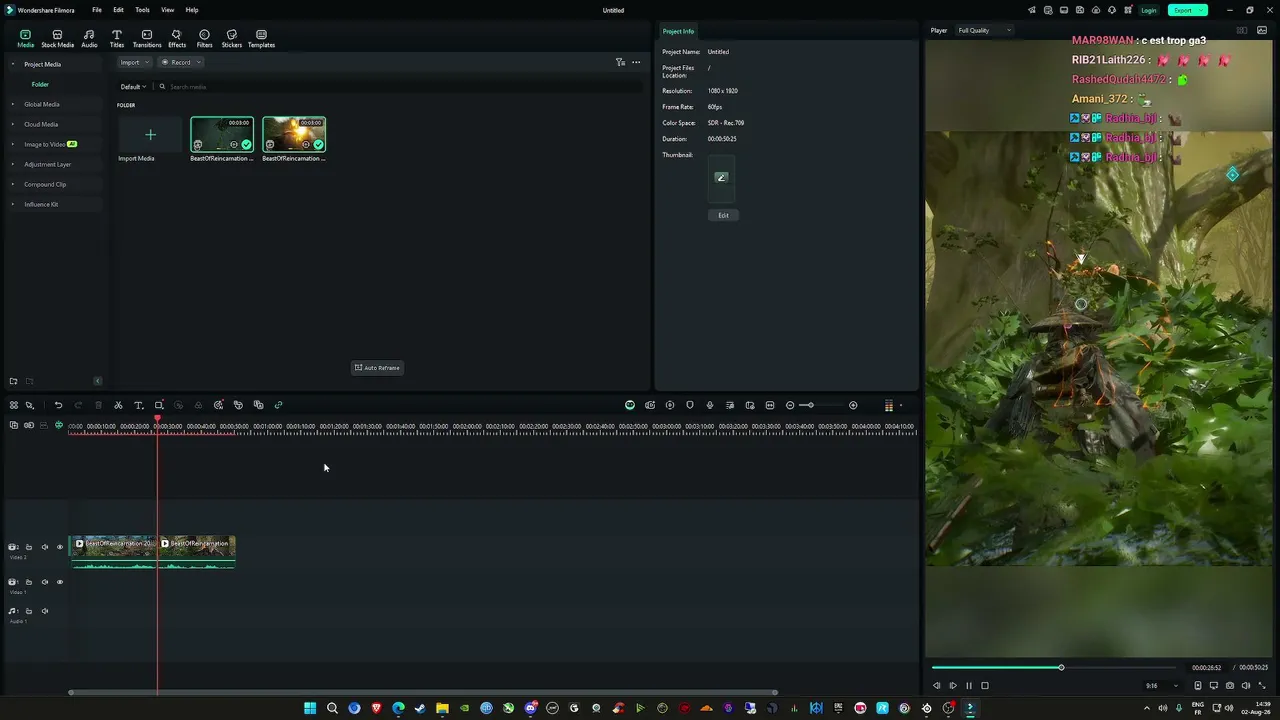Open the media filter icon

tap(620, 62)
